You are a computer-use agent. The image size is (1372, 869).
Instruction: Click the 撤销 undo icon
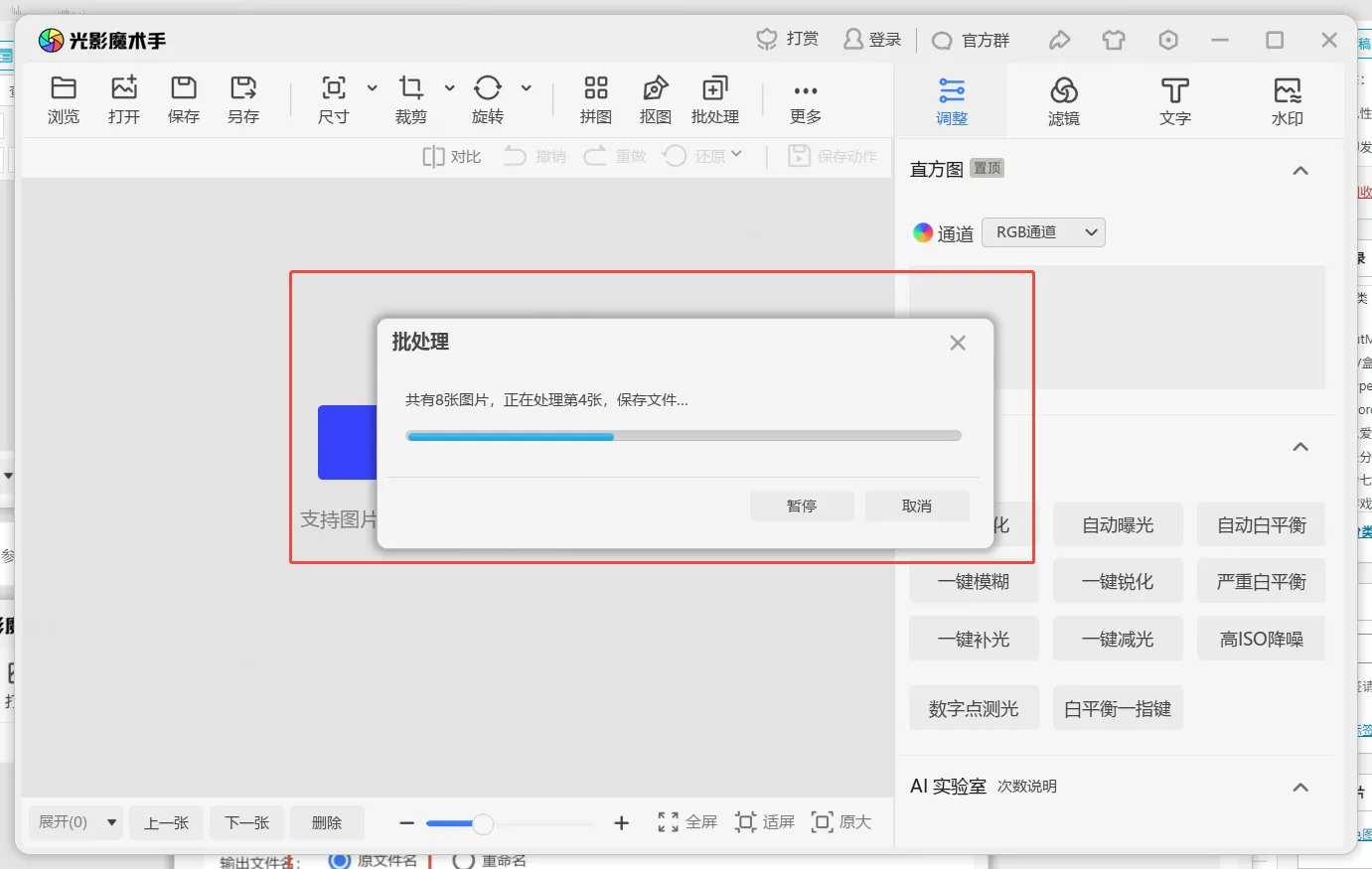pyautogui.click(x=515, y=156)
